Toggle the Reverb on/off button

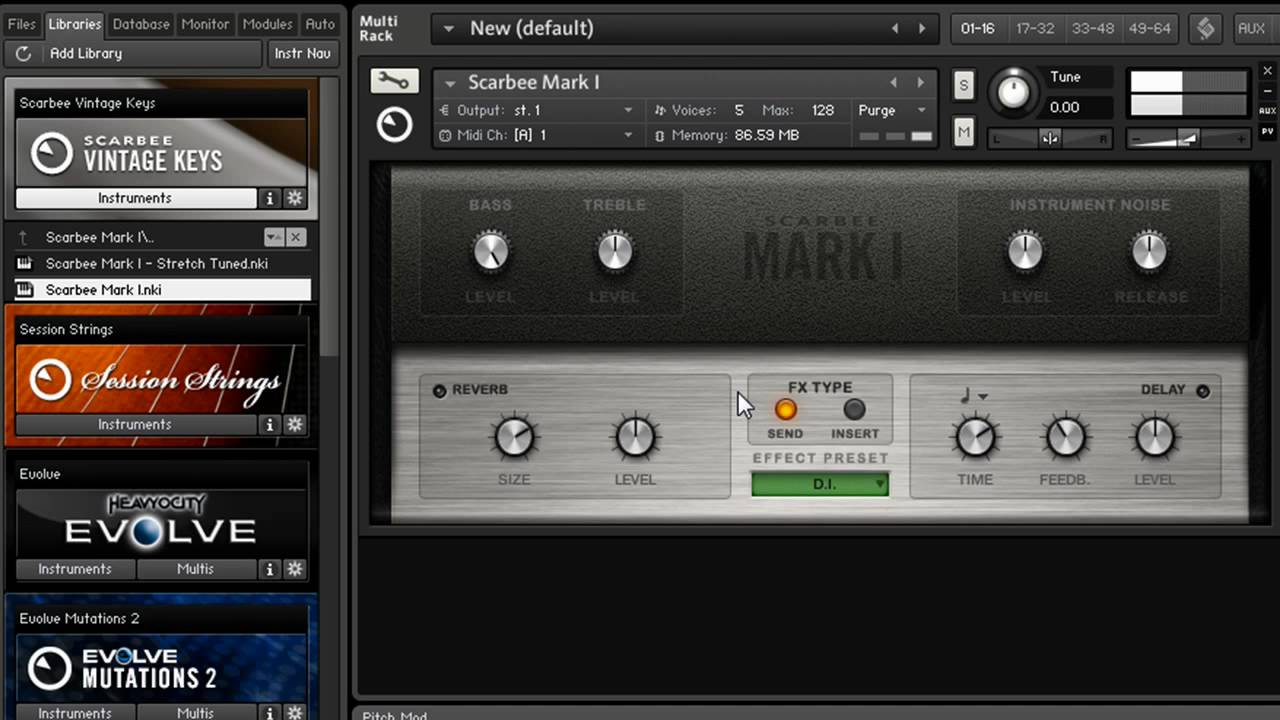point(440,390)
